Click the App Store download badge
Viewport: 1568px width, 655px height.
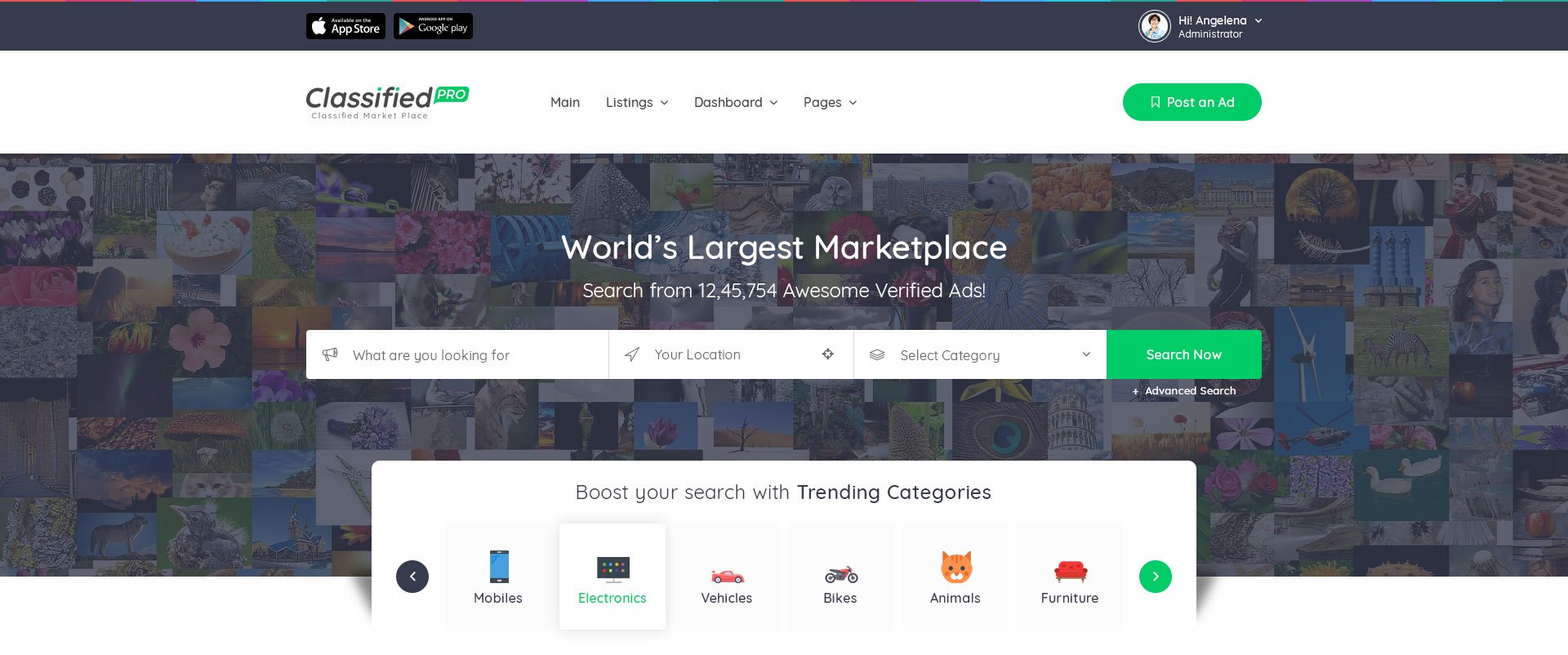coord(345,26)
